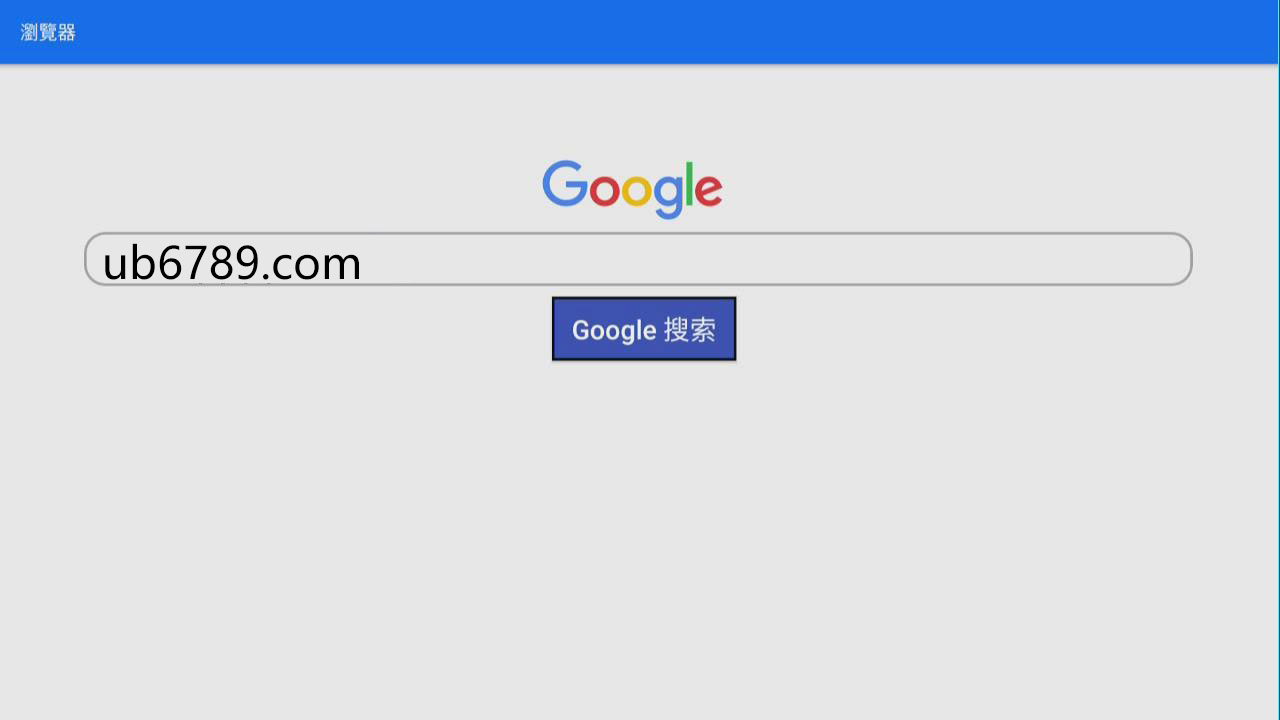Click the ub6789.com text in the search field
Image resolution: width=1280 pixels, height=720 pixels.
pyautogui.click(x=232, y=262)
